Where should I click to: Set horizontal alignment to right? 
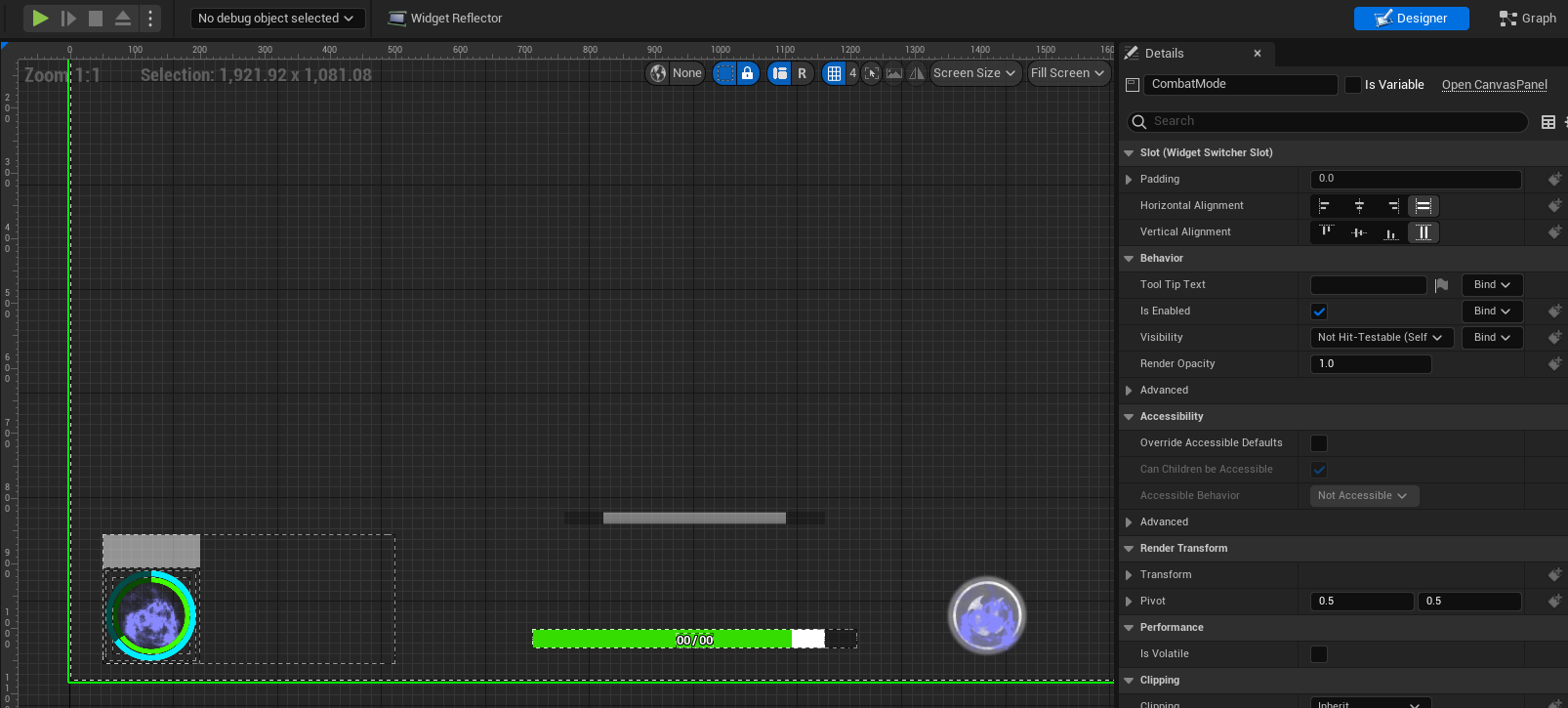1391,206
